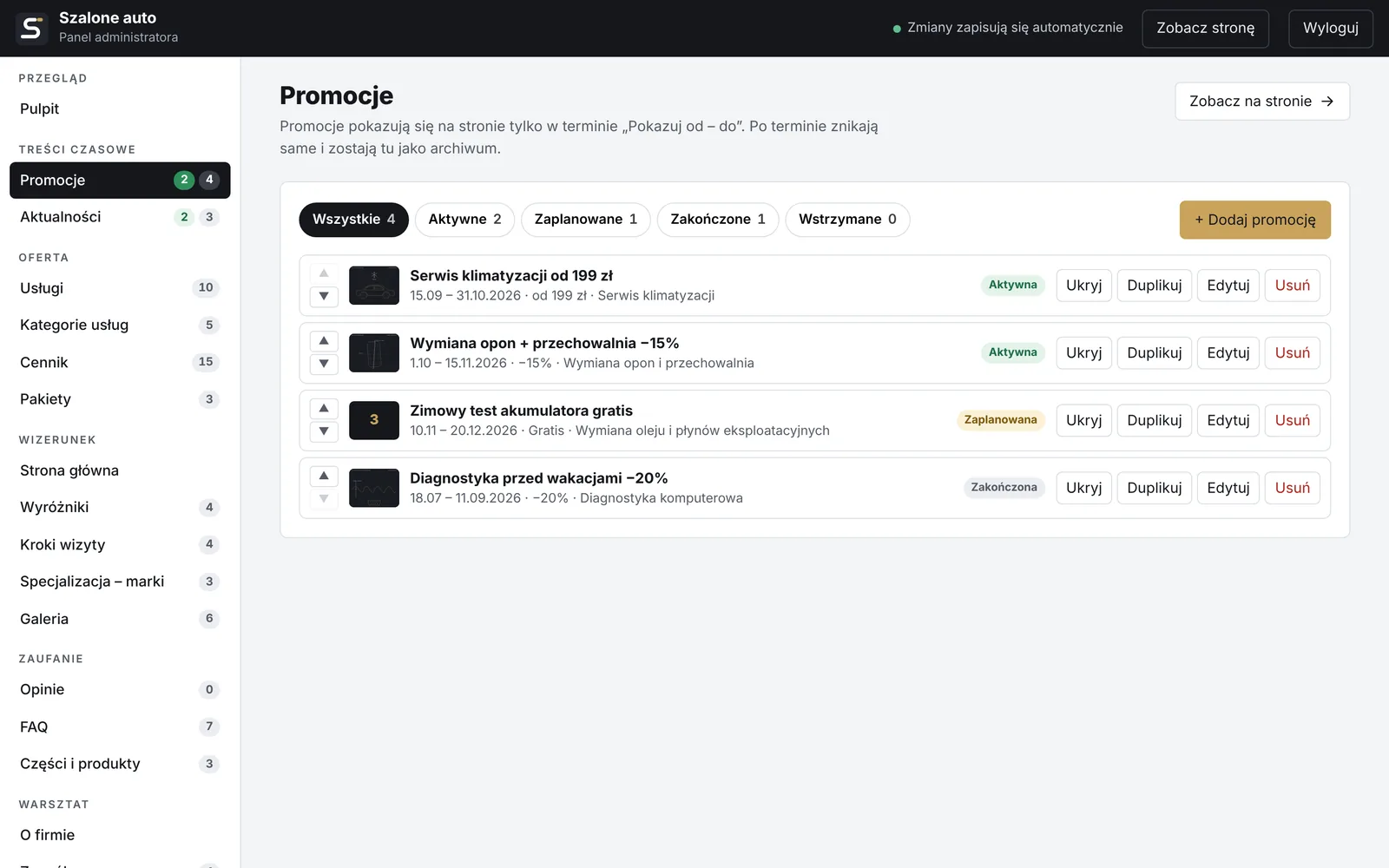
Task: Open Wymiana opon promotion thumbnail
Action: (374, 353)
